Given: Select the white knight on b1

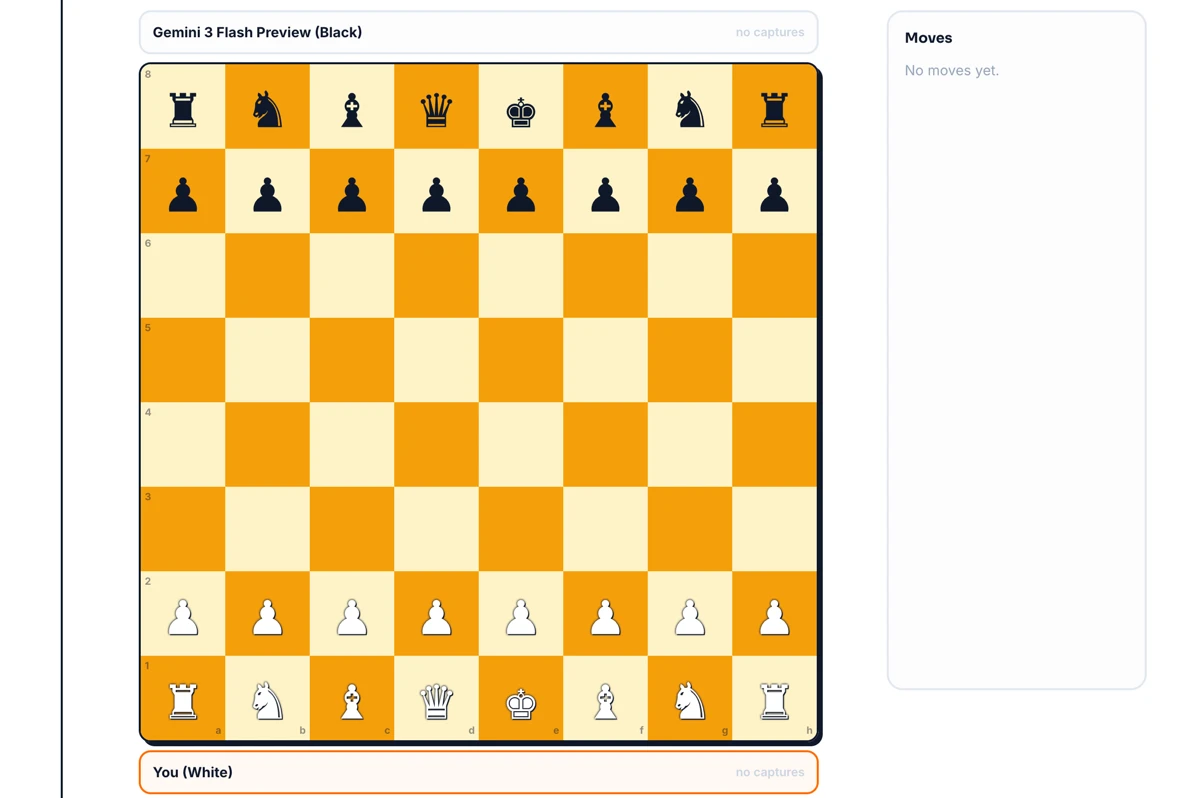Looking at the screenshot, I should coord(267,701).
